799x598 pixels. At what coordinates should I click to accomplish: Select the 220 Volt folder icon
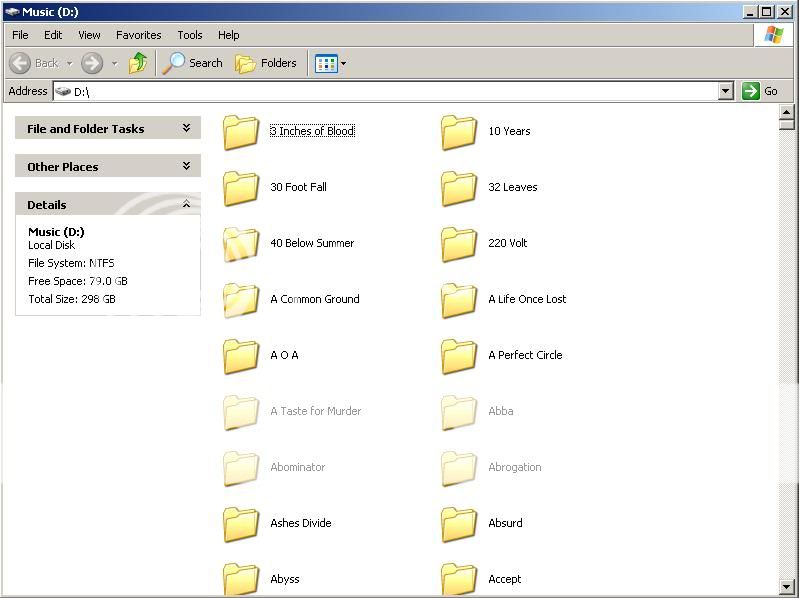click(x=459, y=244)
